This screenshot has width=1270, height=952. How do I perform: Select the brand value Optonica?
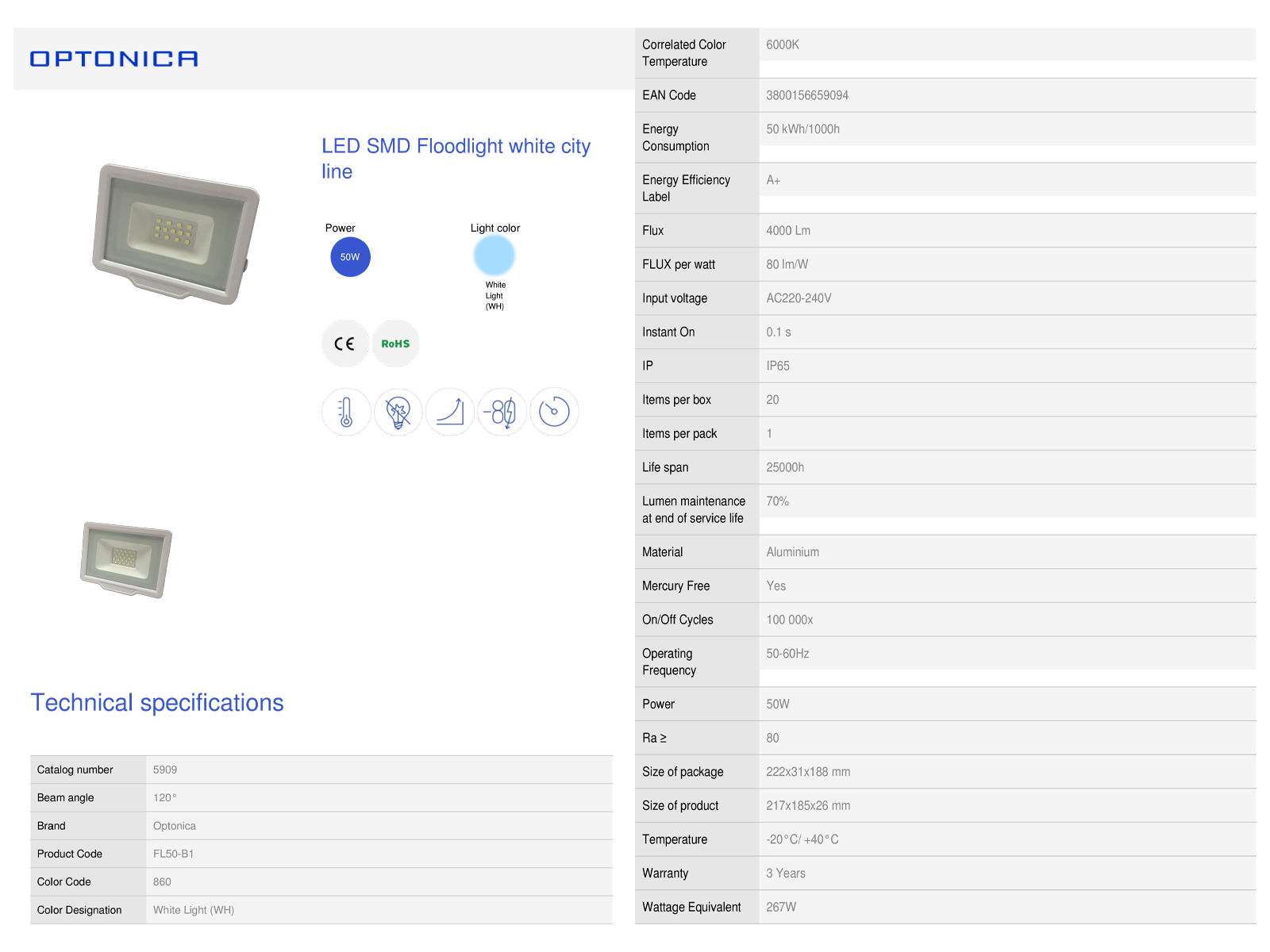(x=175, y=826)
